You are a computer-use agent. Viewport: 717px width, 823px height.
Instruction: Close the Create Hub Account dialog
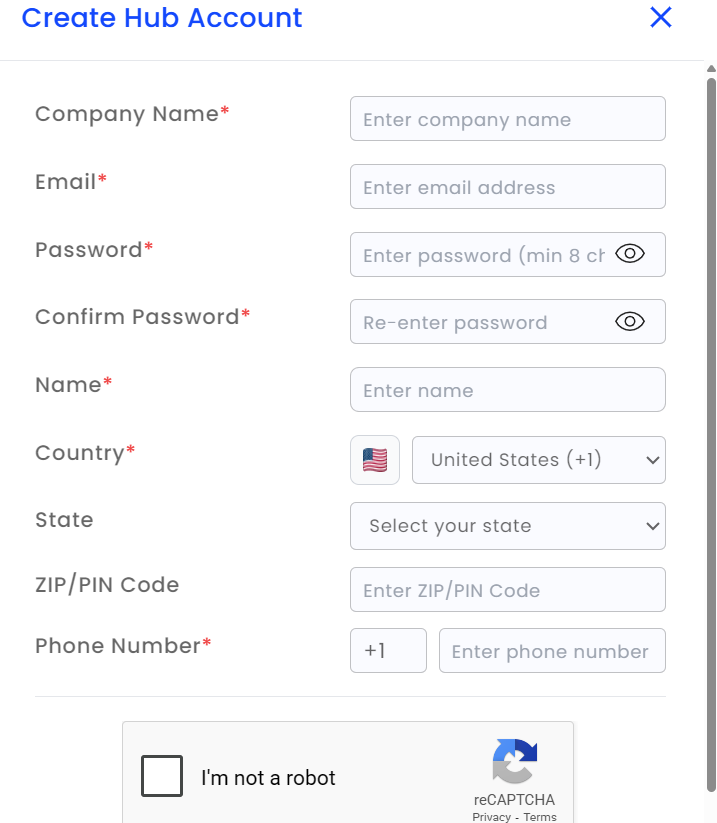660,17
